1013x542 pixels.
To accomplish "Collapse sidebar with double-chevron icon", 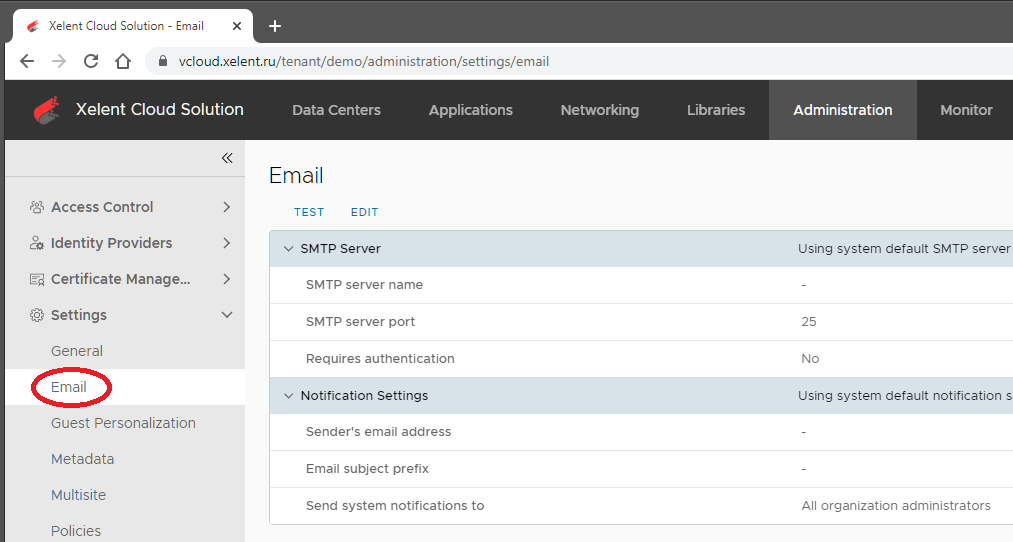I will coord(227,158).
